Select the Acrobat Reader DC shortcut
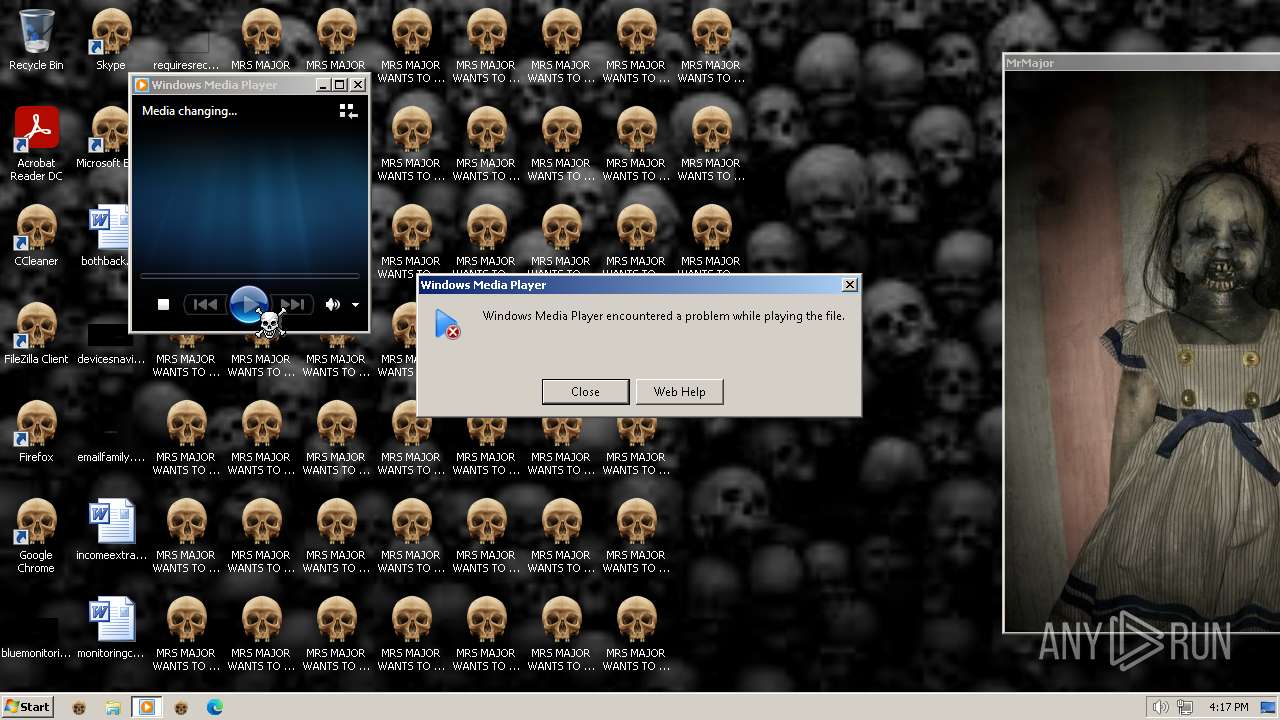This screenshot has height=720, width=1280. coord(36,144)
